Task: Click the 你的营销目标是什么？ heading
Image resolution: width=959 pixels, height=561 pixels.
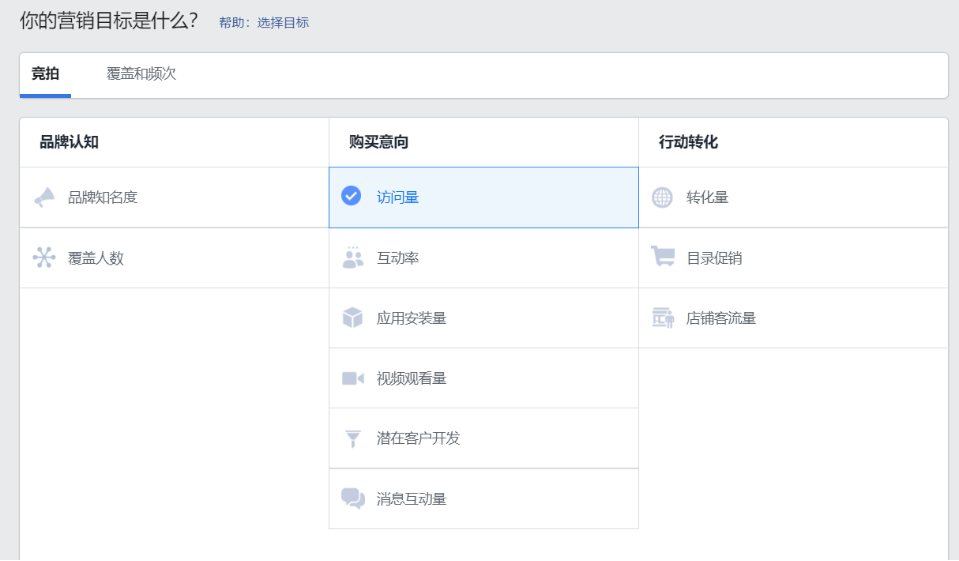Action: pyautogui.click(x=109, y=21)
